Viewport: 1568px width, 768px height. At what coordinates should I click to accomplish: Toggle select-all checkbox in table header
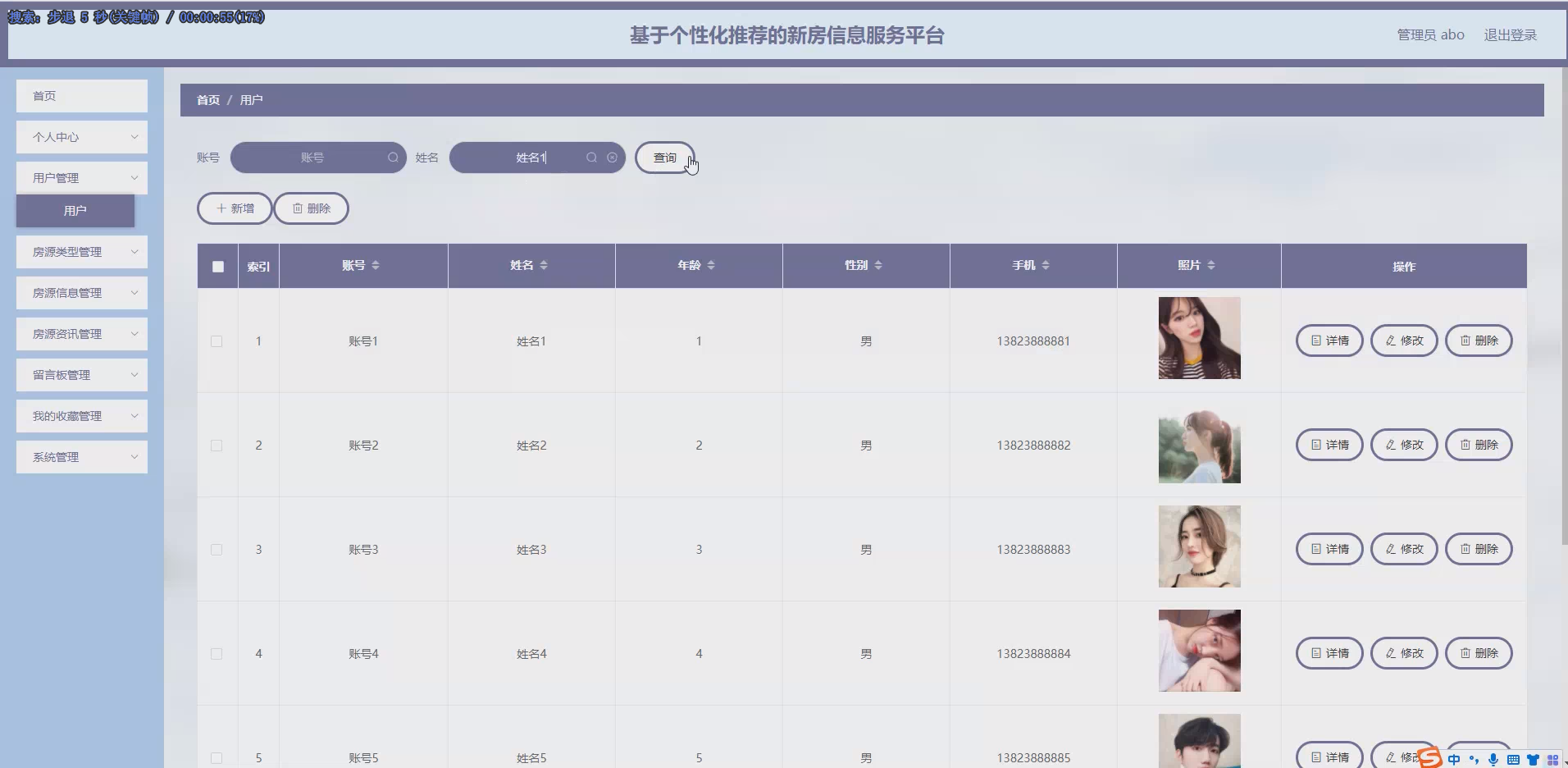click(218, 267)
